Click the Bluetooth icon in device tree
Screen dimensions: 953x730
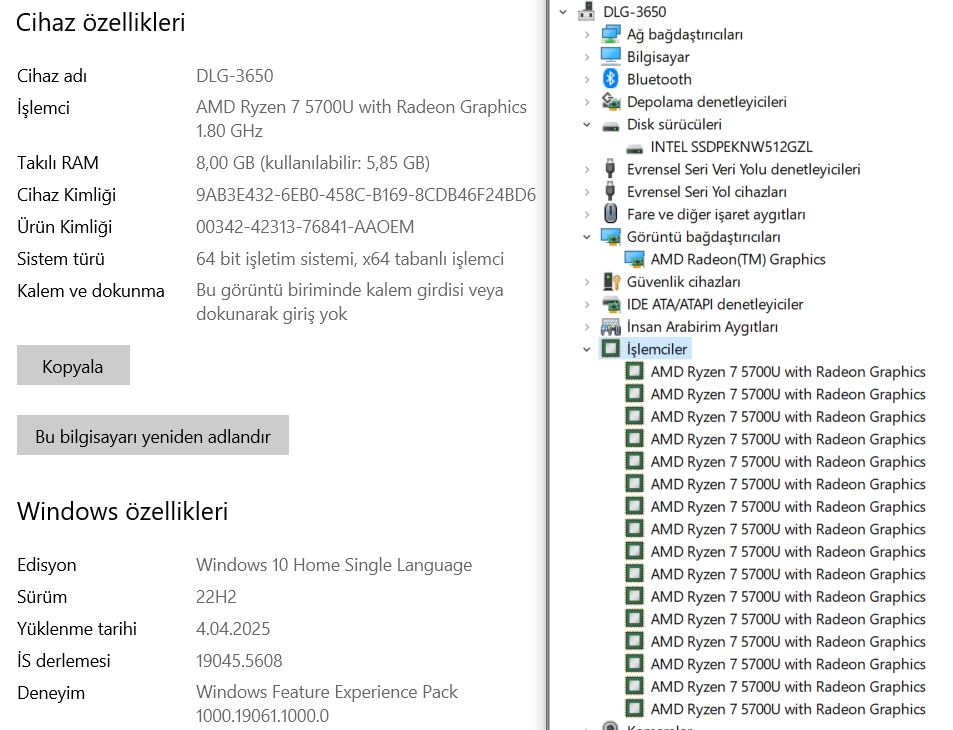pos(611,79)
